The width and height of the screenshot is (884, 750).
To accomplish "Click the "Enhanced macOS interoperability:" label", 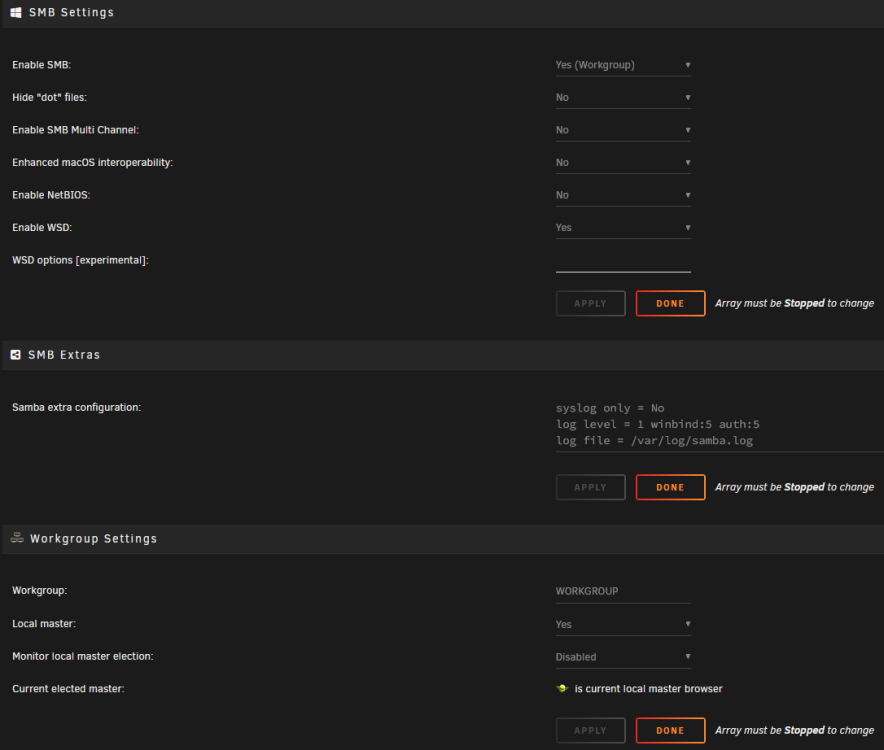I will pyautogui.click(x=92, y=162).
